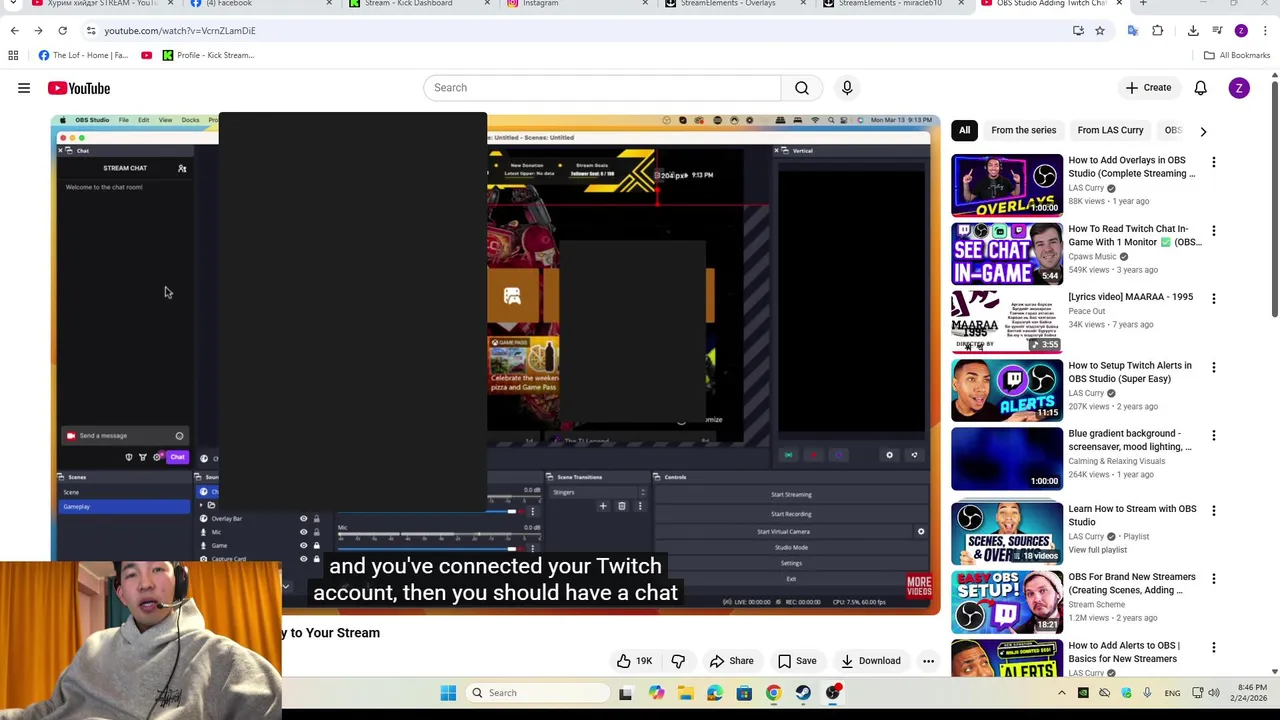
Task: Open more actions under the video
Action: [x=928, y=661]
